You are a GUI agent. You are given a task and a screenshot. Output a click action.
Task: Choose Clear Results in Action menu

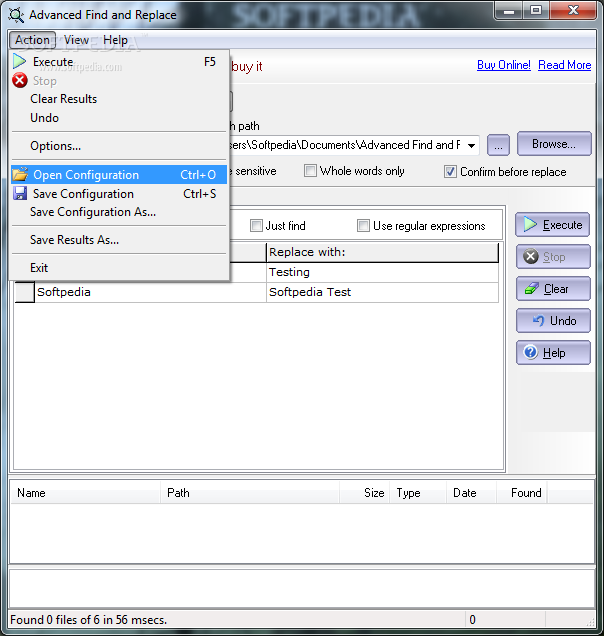119,99
